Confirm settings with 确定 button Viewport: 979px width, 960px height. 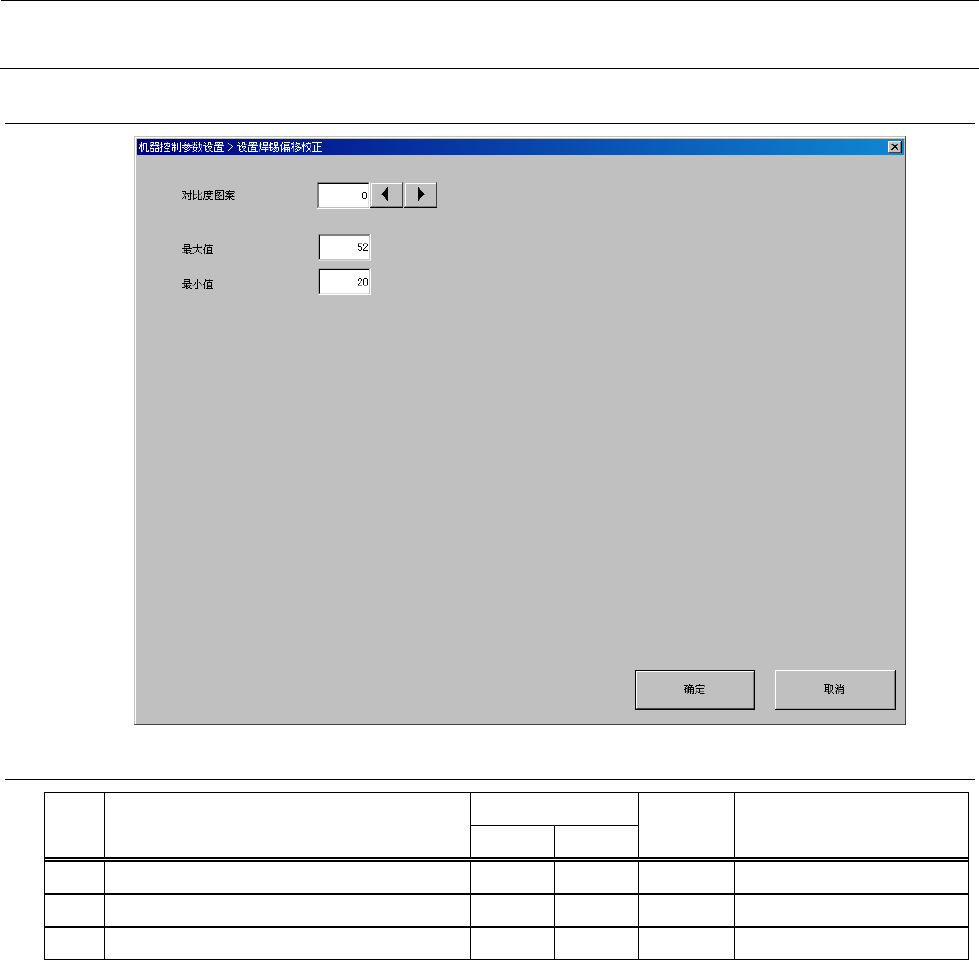(695, 690)
